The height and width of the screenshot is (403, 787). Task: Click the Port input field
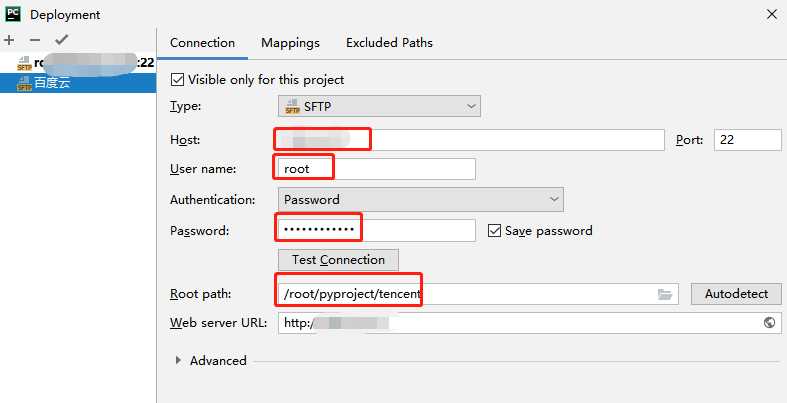pyautogui.click(x=747, y=140)
